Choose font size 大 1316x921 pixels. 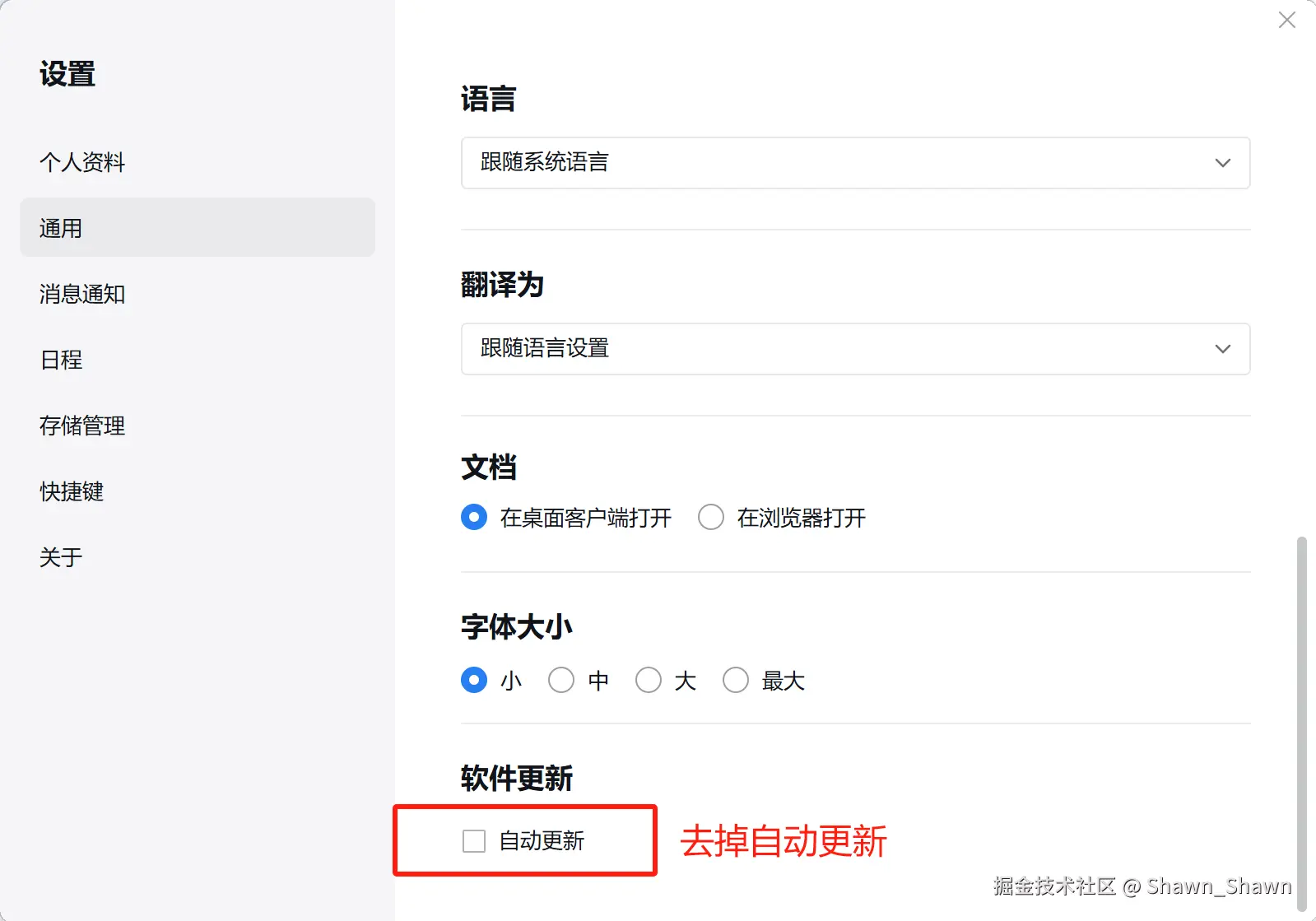(x=649, y=681)
